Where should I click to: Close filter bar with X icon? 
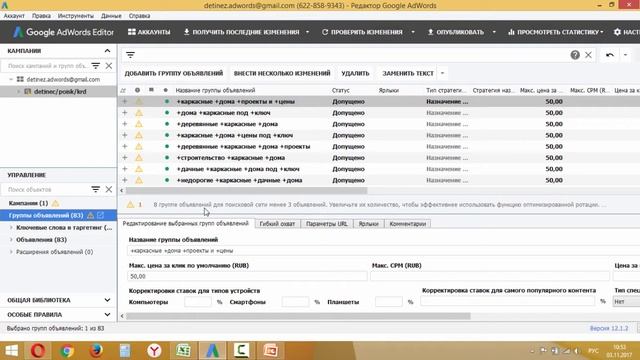click(x=588, y=55)
